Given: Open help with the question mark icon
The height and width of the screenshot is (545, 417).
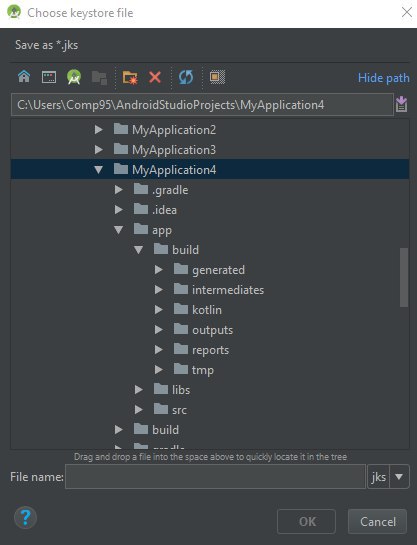Looking at the screenshot, I should click(x=25, y=518).
